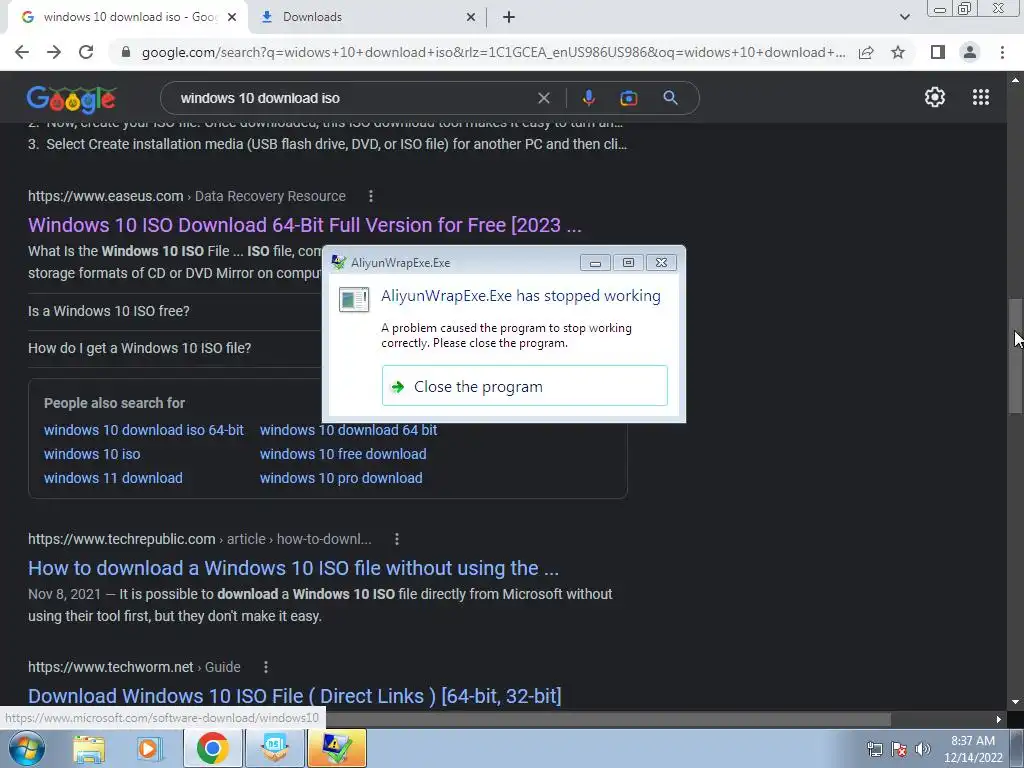Image resolution: width=1024 pixels, height=768 pixels.
Task: Click the https://www.easeus.com breadcrumb text
Action: coord(106,196)
